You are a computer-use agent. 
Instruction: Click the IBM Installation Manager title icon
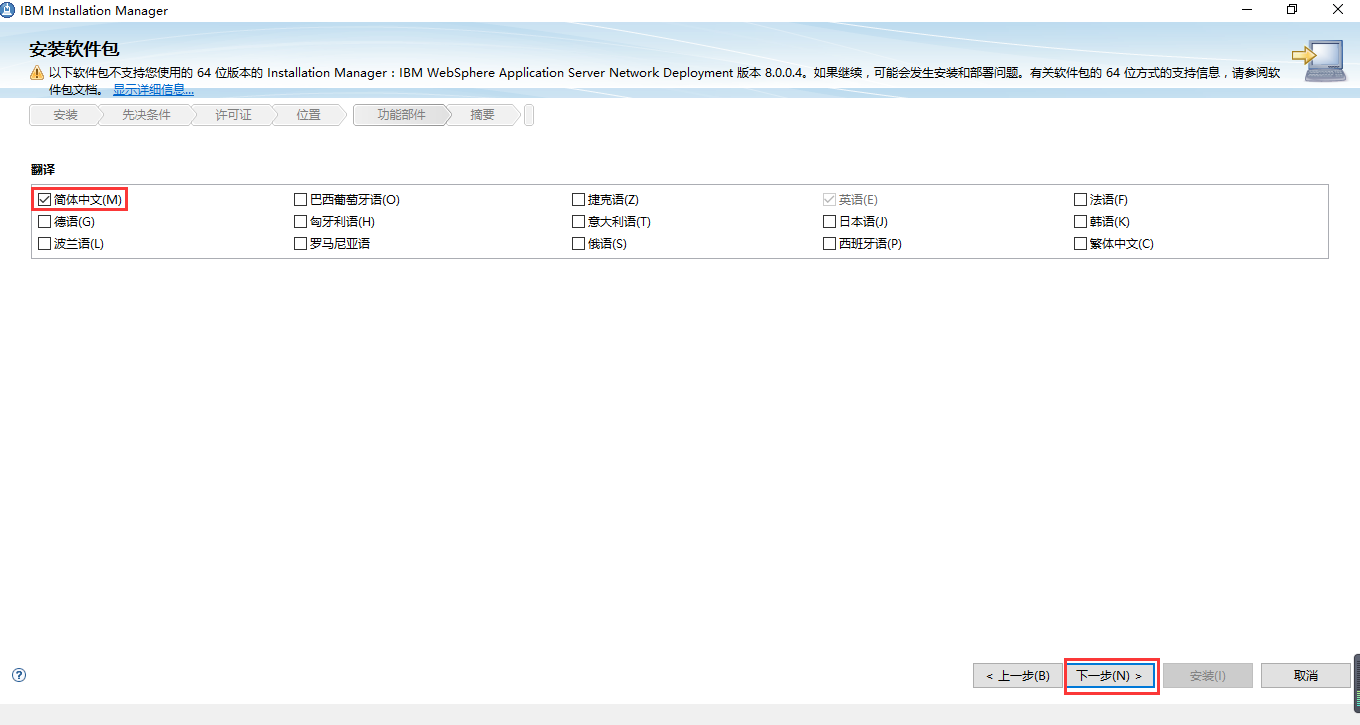click(x=9, y=10)
